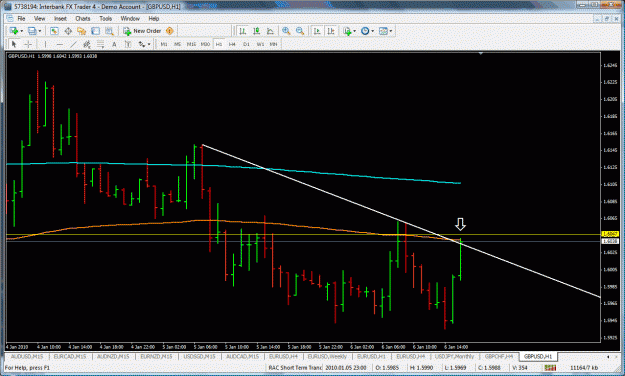
Task: Toggle the Market Watch window icon
Action: (54, 31)
